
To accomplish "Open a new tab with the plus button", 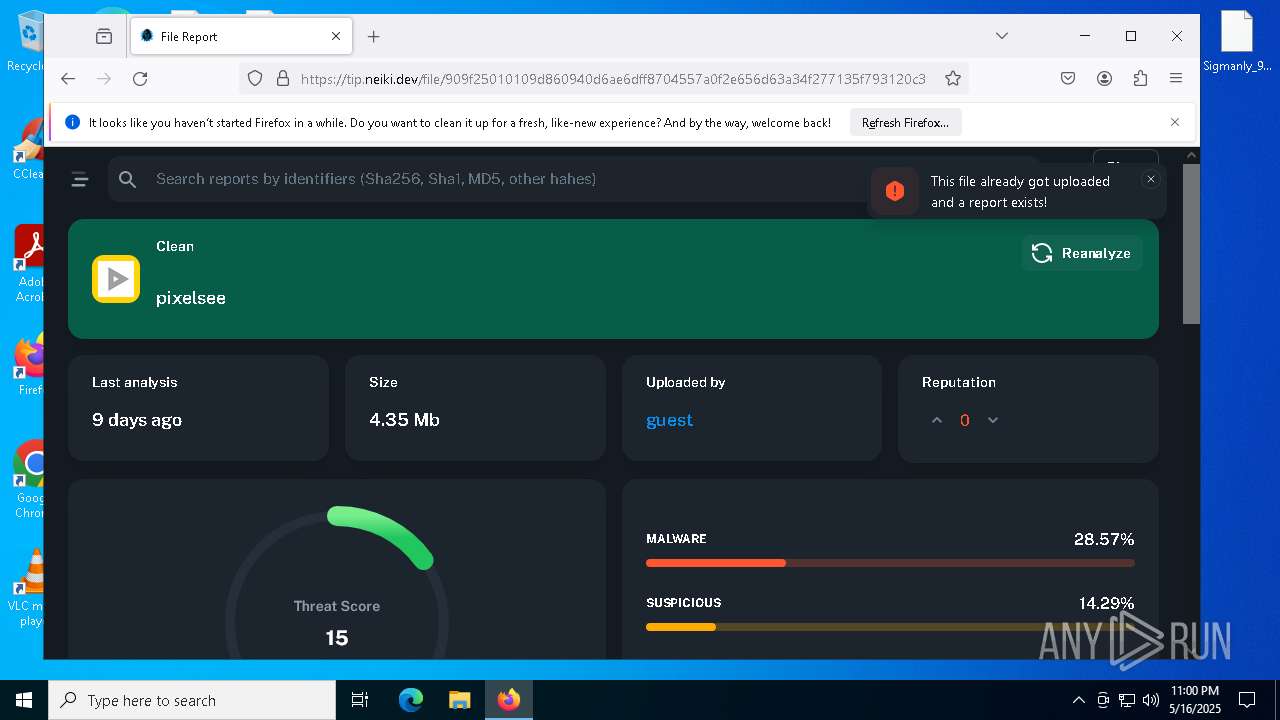I will coord(374,36).
